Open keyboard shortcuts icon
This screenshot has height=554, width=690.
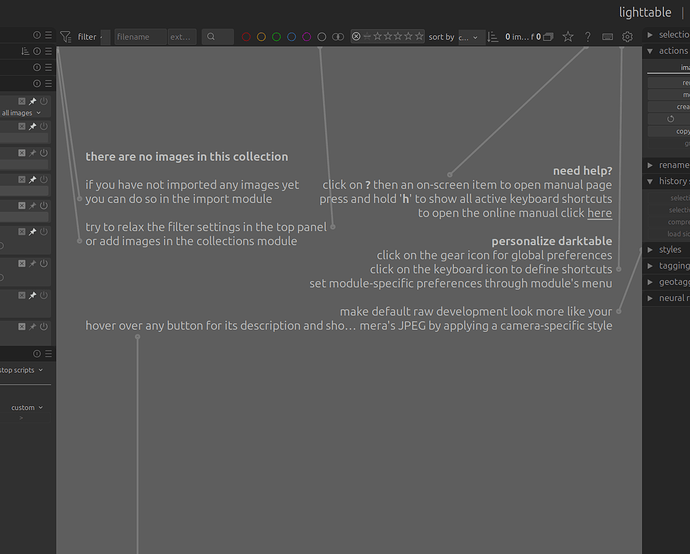point(607,37)
